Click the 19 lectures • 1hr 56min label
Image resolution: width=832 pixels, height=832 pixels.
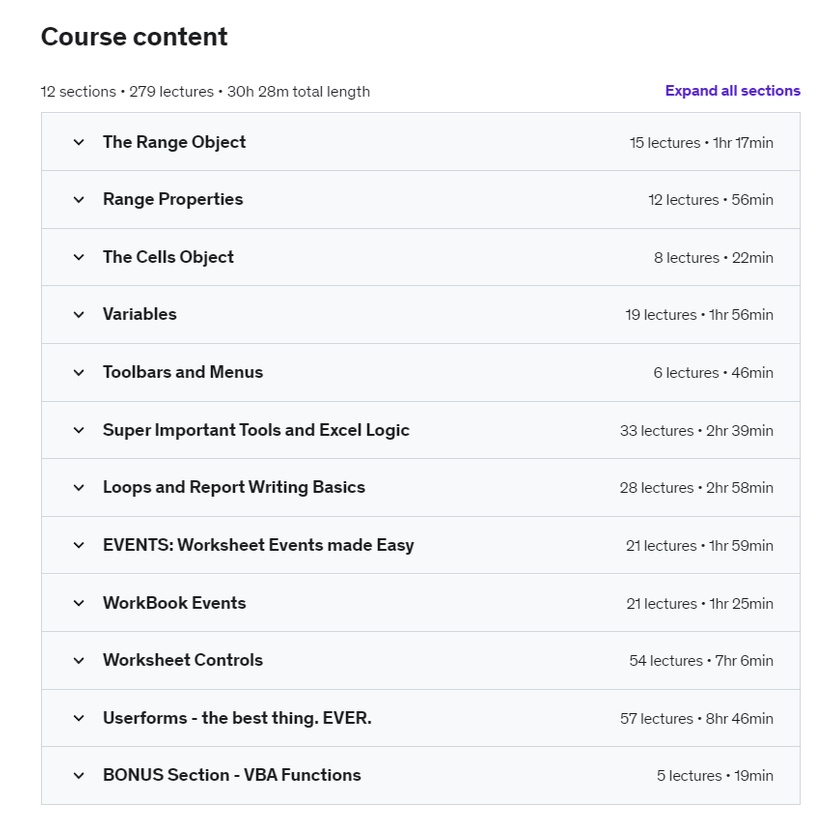(699, 315)
